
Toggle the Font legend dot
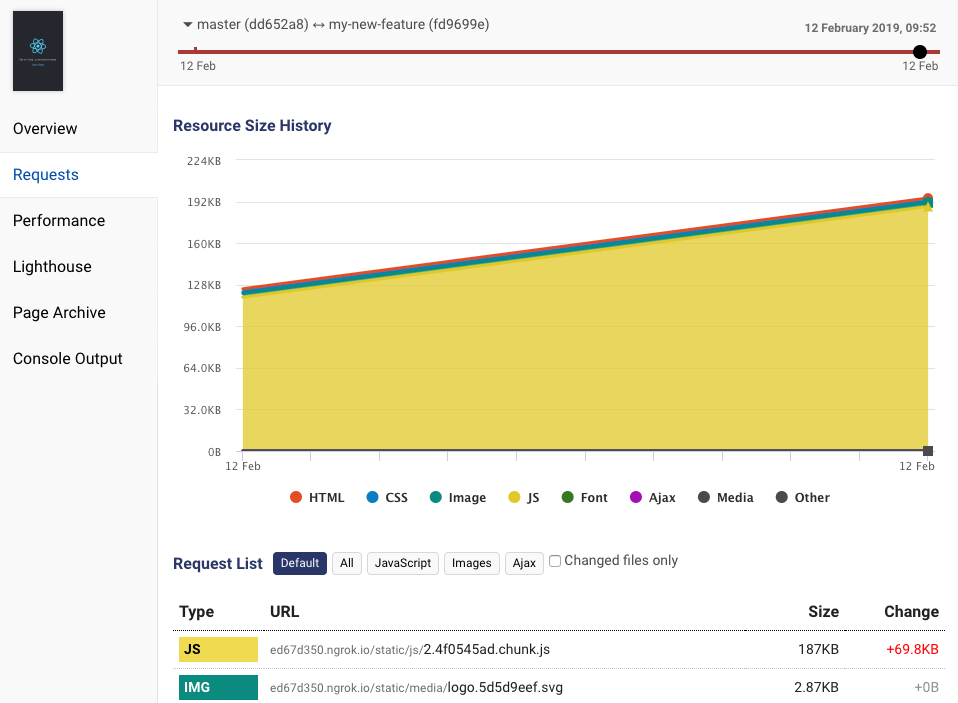coord(568,497)
